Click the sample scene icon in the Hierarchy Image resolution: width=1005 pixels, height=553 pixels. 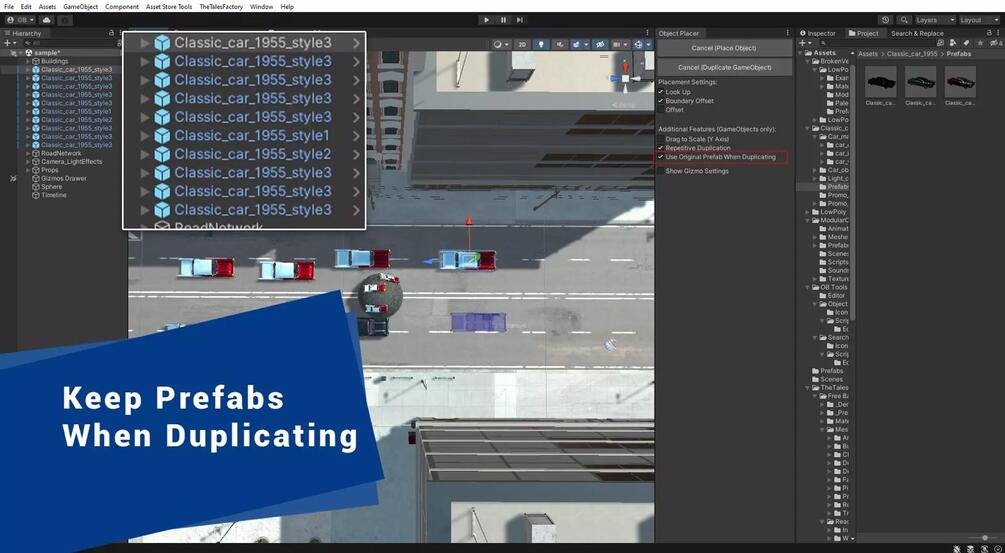[x=29, y=53]
